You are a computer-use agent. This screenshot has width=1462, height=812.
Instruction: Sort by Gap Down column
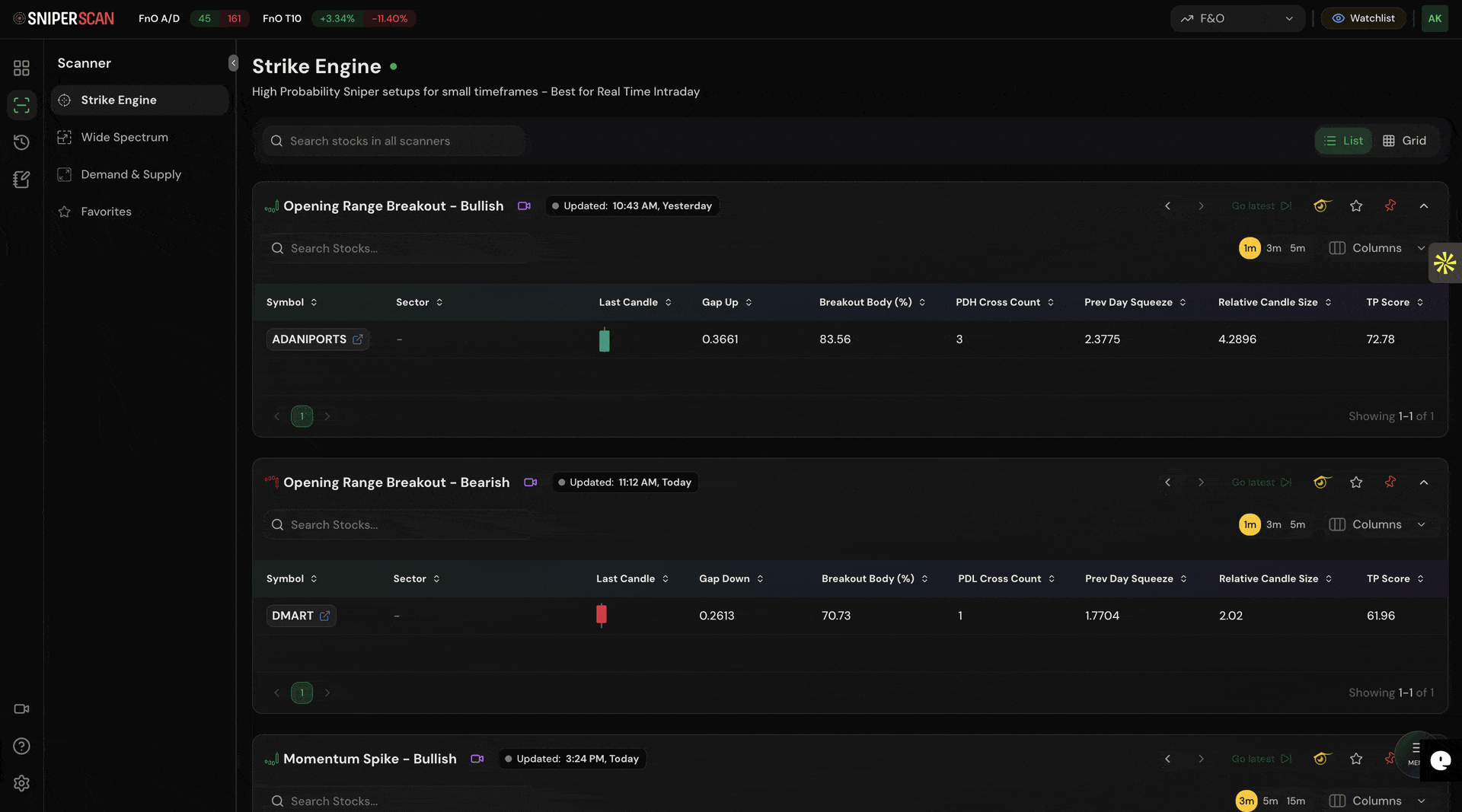tap(731, 579)
